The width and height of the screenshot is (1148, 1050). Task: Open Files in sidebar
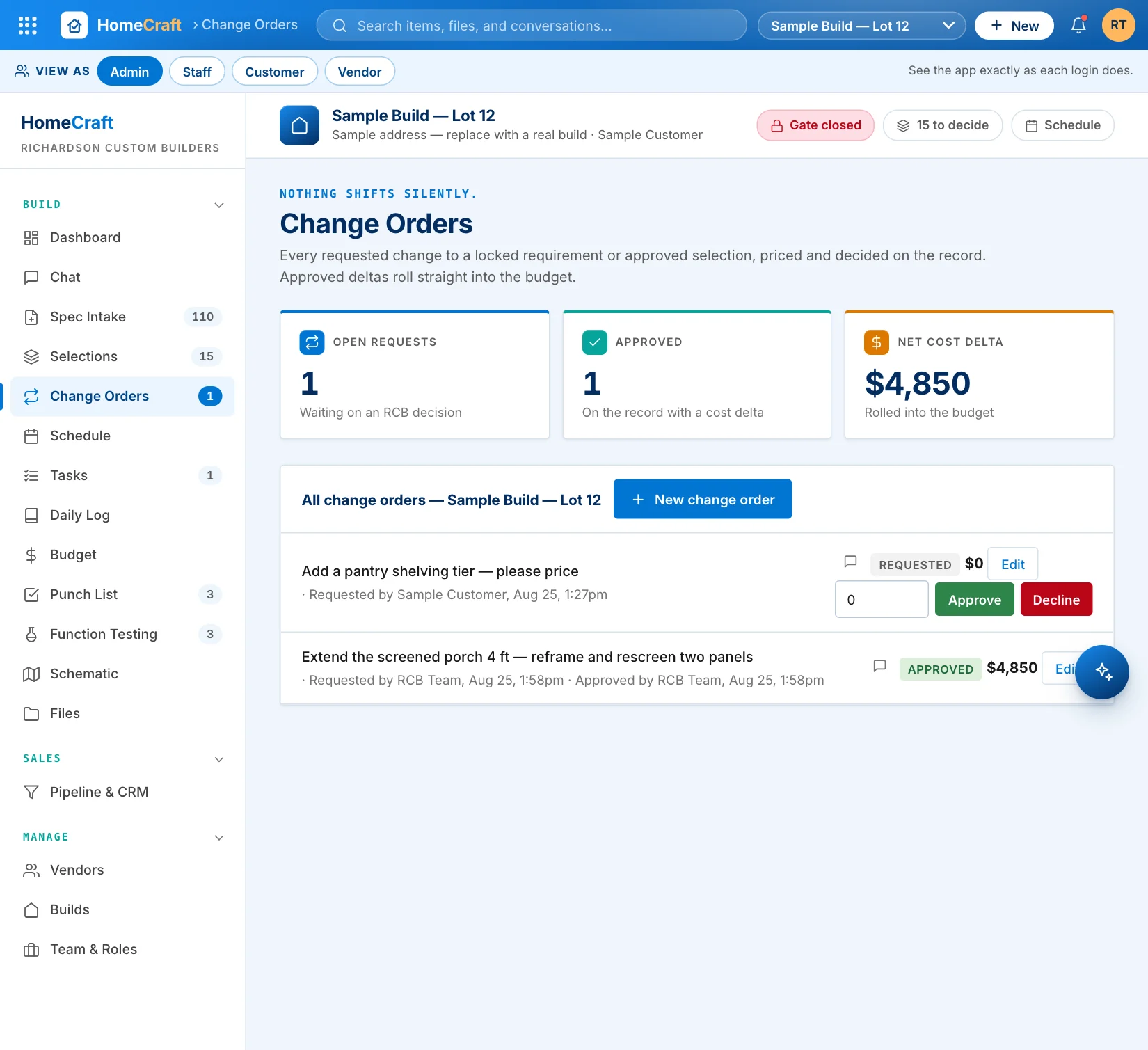tap(122, 714)
